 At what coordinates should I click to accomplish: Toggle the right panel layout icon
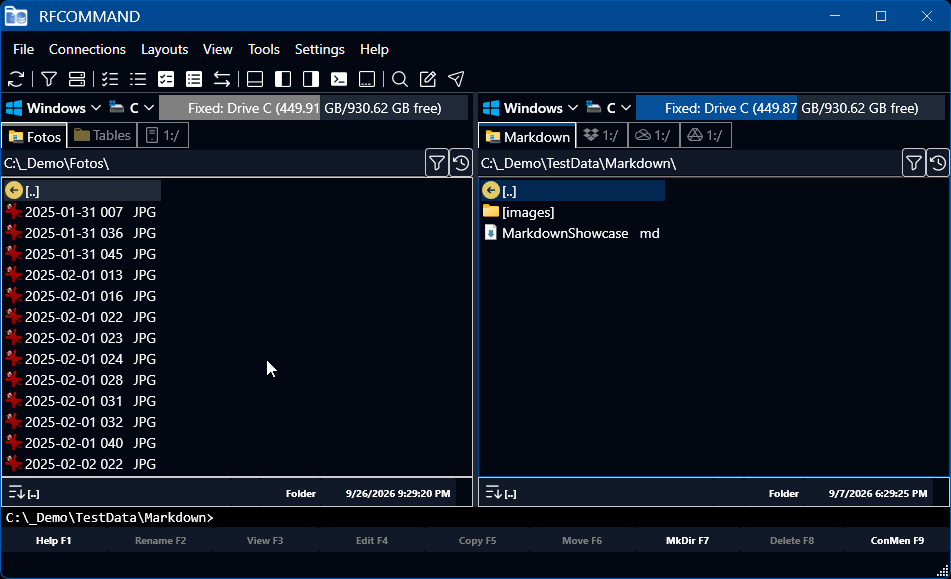click(311, 79)
